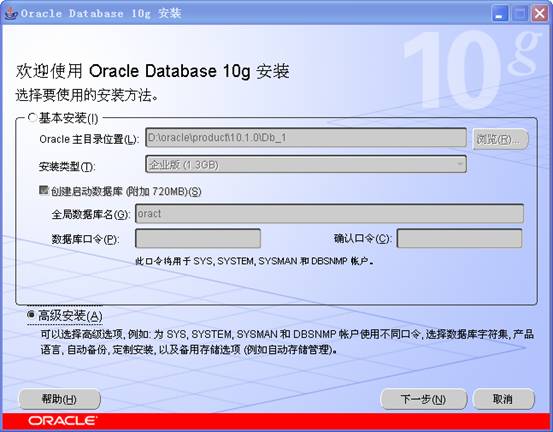
Task: Close the Oracle Database 10g installer
Action: tap(540, 14)
